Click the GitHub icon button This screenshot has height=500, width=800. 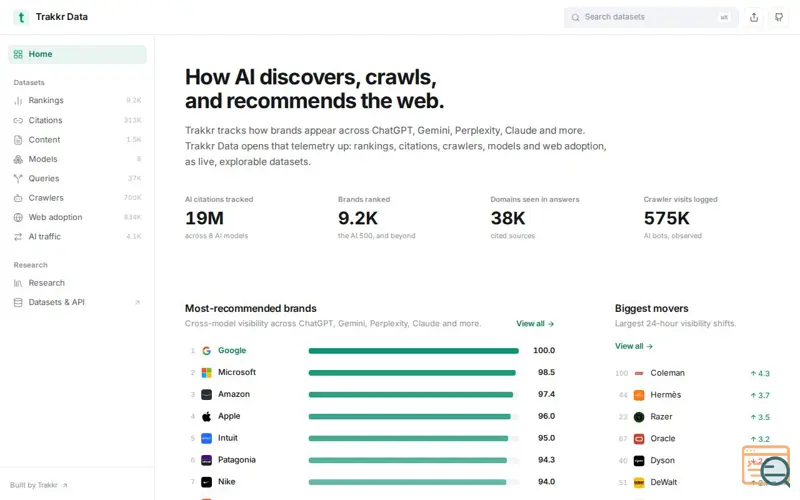coord(779,17)
